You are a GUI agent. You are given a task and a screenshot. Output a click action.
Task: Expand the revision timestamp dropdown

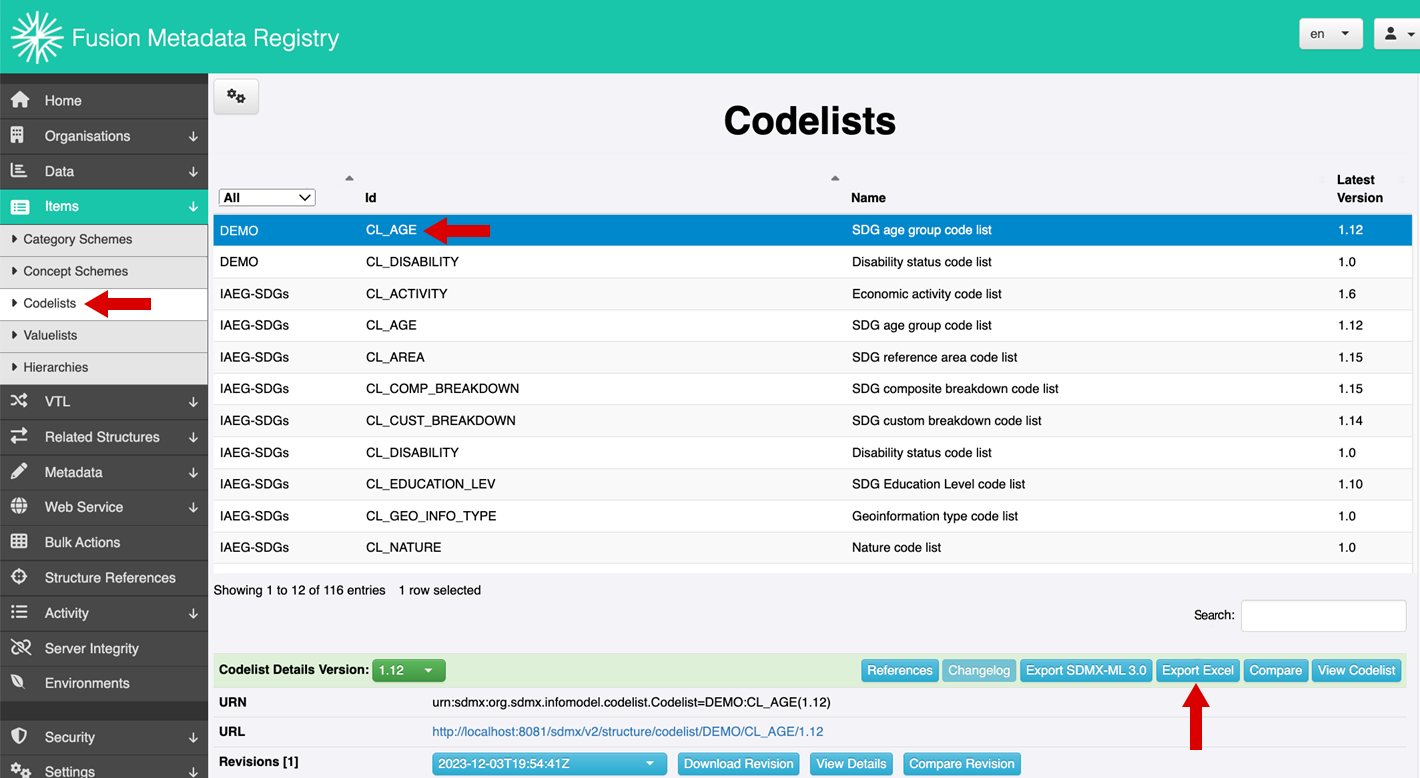549,764
